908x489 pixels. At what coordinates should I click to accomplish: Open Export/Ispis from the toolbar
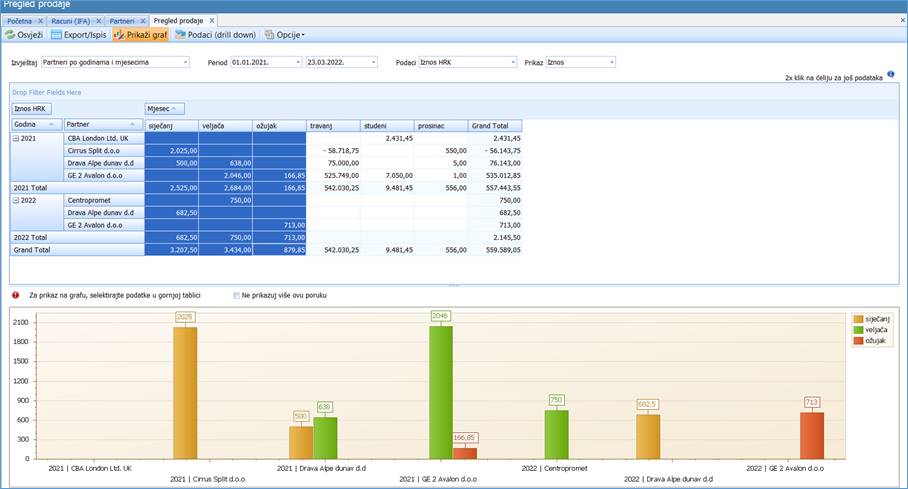79,35
